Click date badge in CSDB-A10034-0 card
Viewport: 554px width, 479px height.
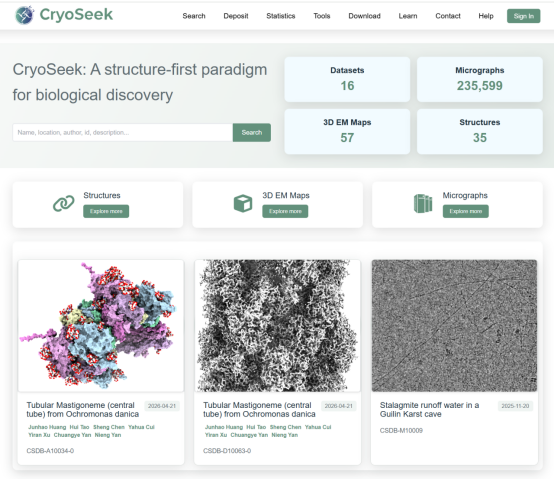click(x=162, y=406)
